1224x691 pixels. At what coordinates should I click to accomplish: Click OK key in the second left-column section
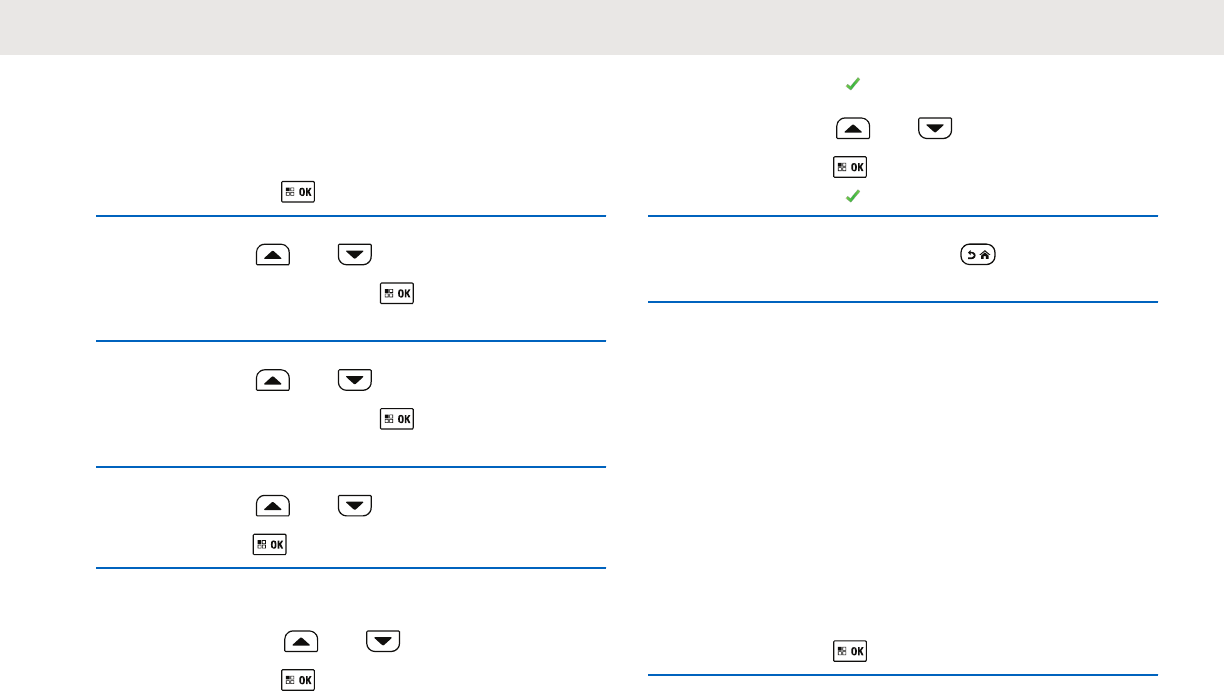pos(398,293)
